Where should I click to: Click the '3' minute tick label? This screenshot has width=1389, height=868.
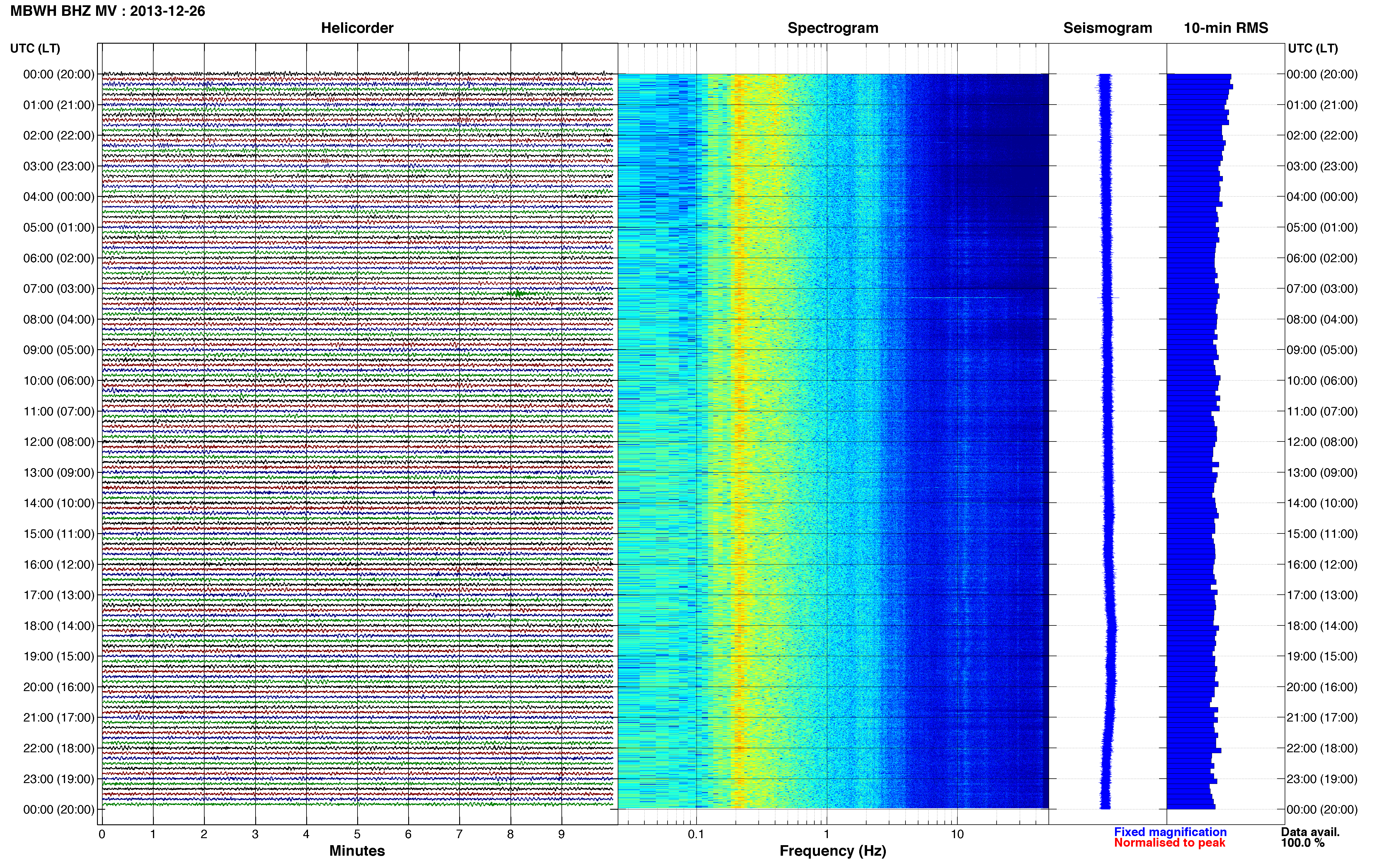point(255,834)
